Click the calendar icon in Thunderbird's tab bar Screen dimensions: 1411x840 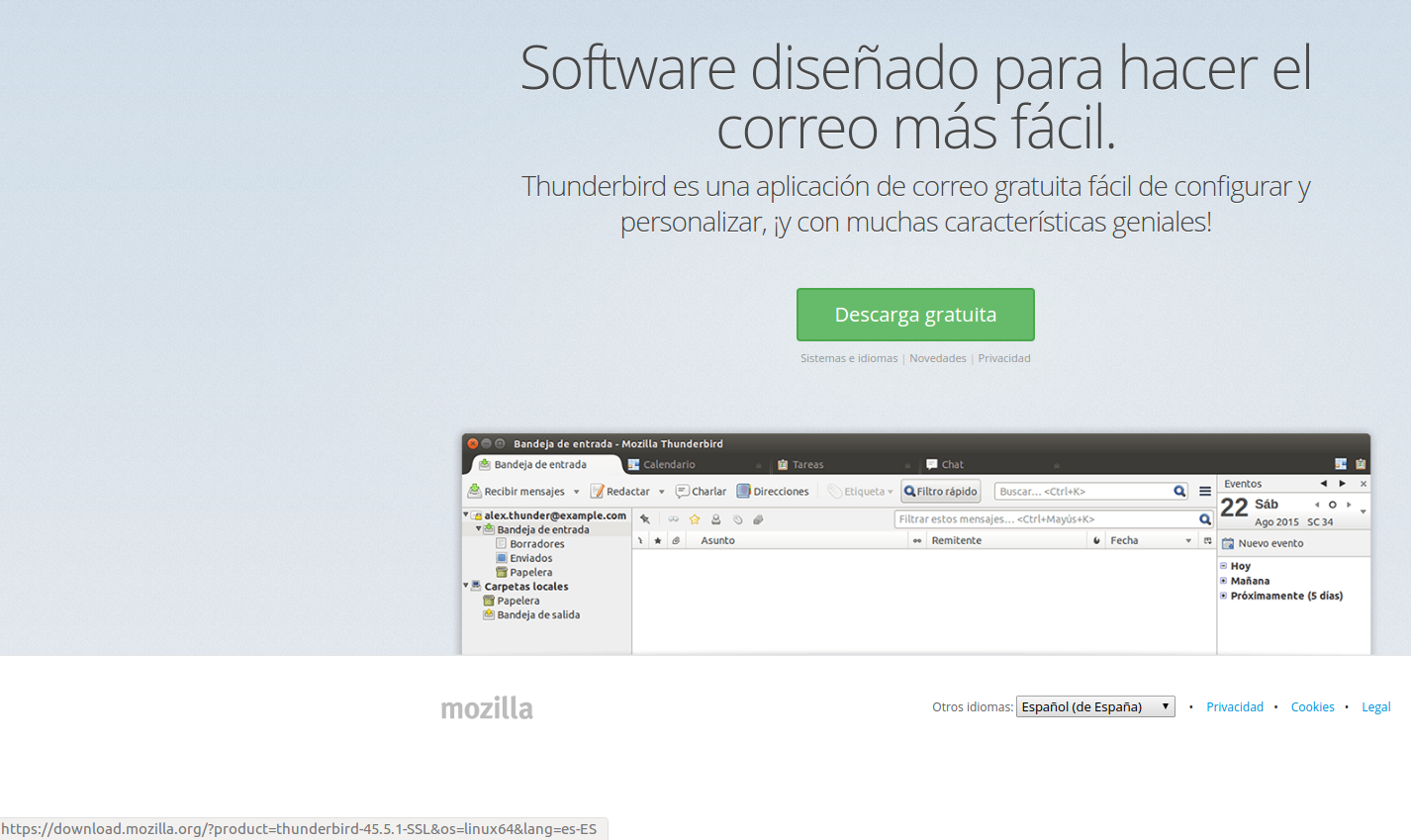pos(1341,464)
